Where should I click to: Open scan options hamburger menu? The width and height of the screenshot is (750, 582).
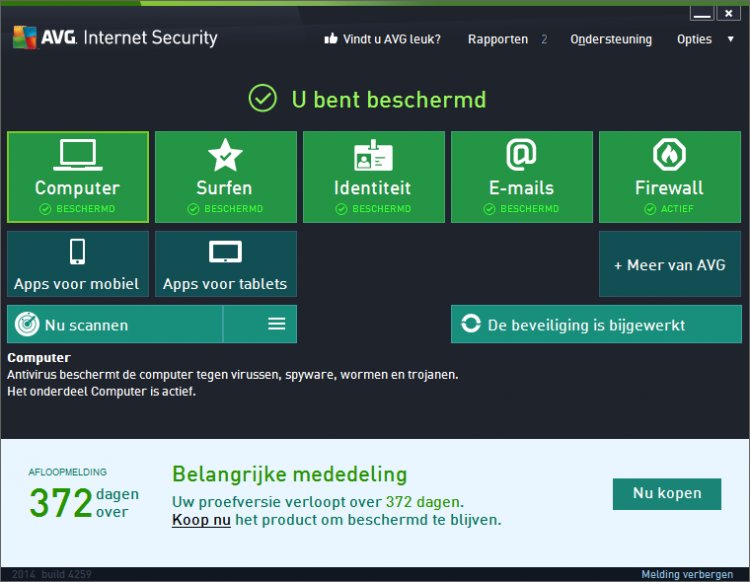pyautogui.click(x=276, y=324)
